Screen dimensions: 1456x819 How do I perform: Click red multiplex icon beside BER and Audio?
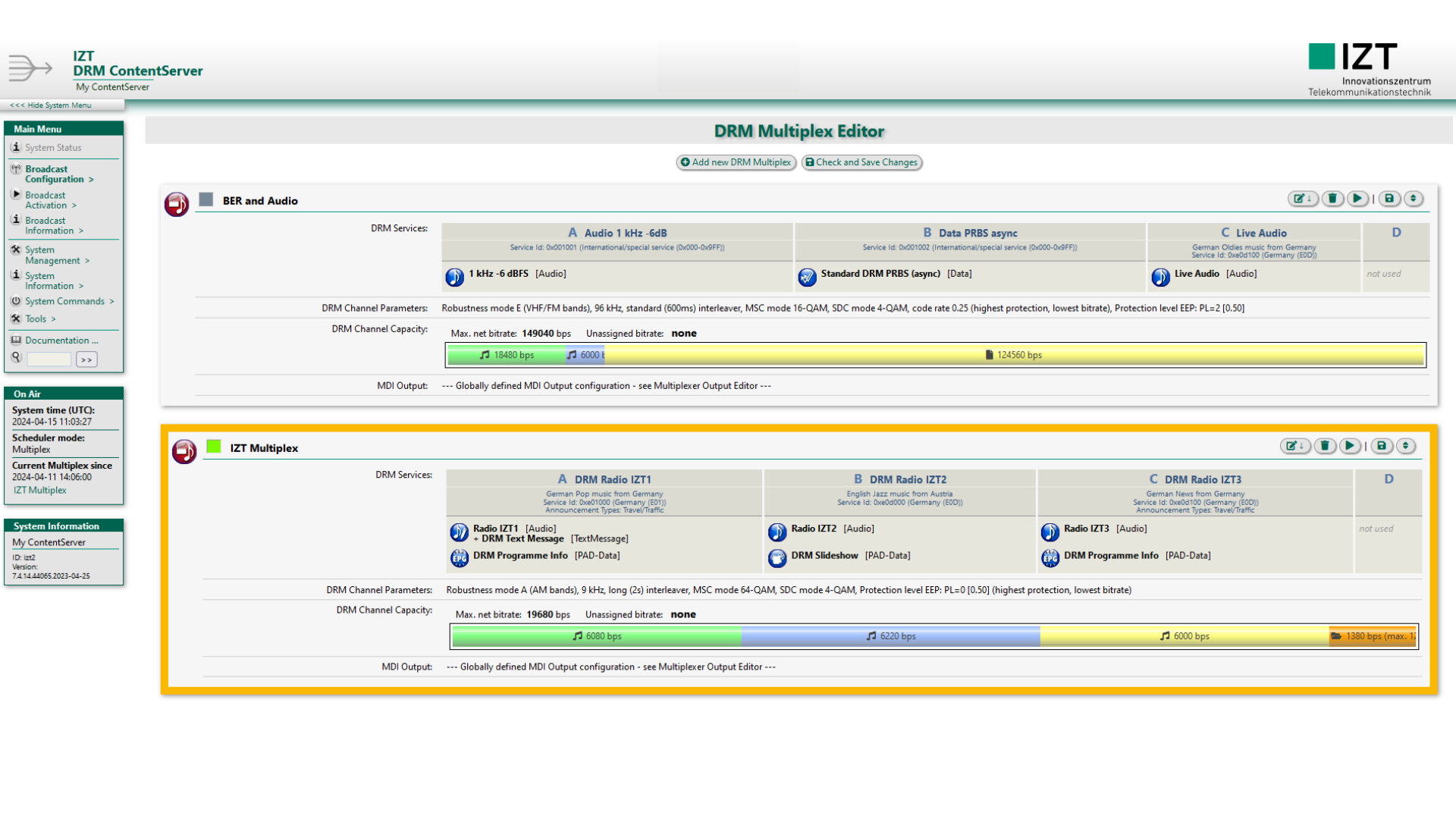(177, 204)
